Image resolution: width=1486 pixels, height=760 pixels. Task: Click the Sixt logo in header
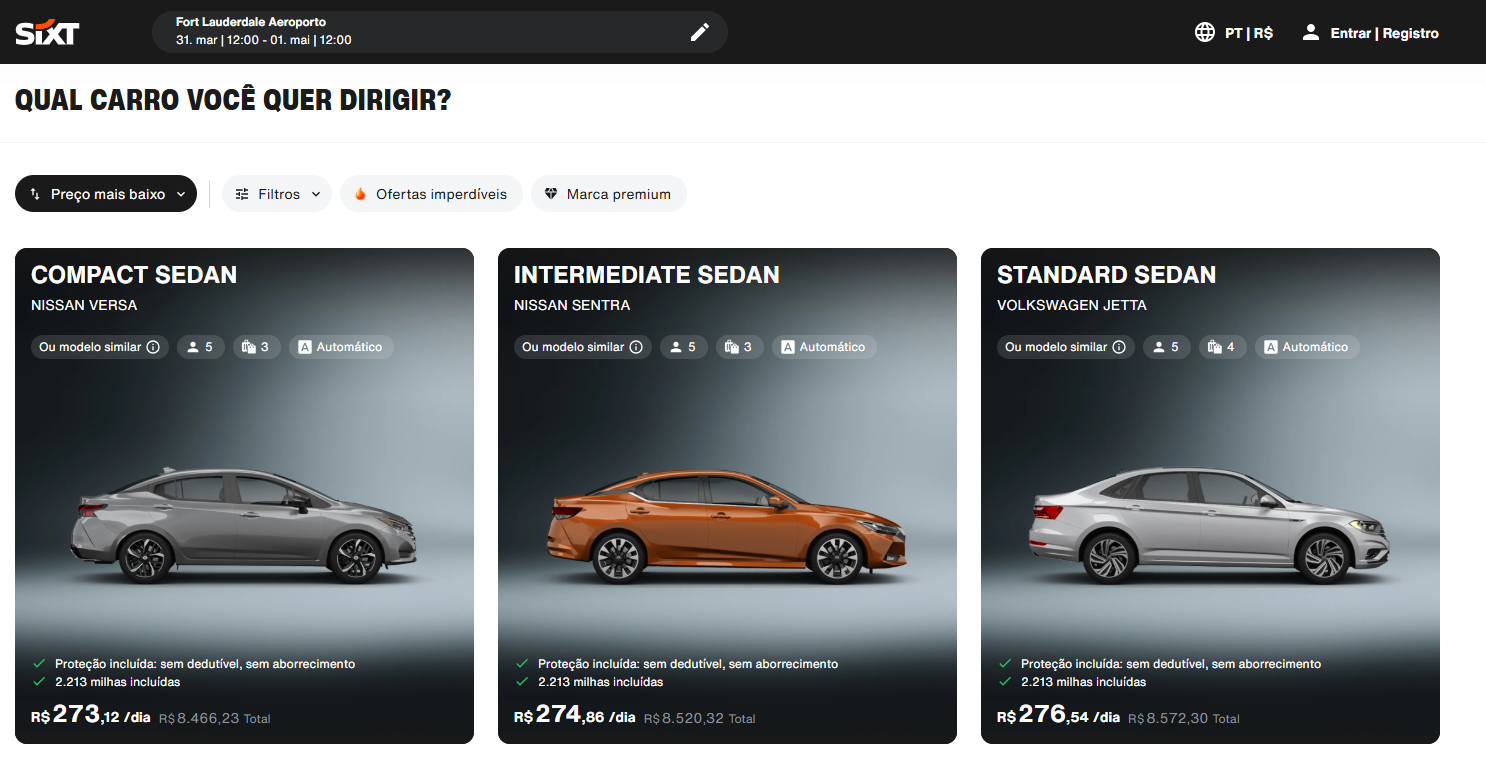[47, 32]
